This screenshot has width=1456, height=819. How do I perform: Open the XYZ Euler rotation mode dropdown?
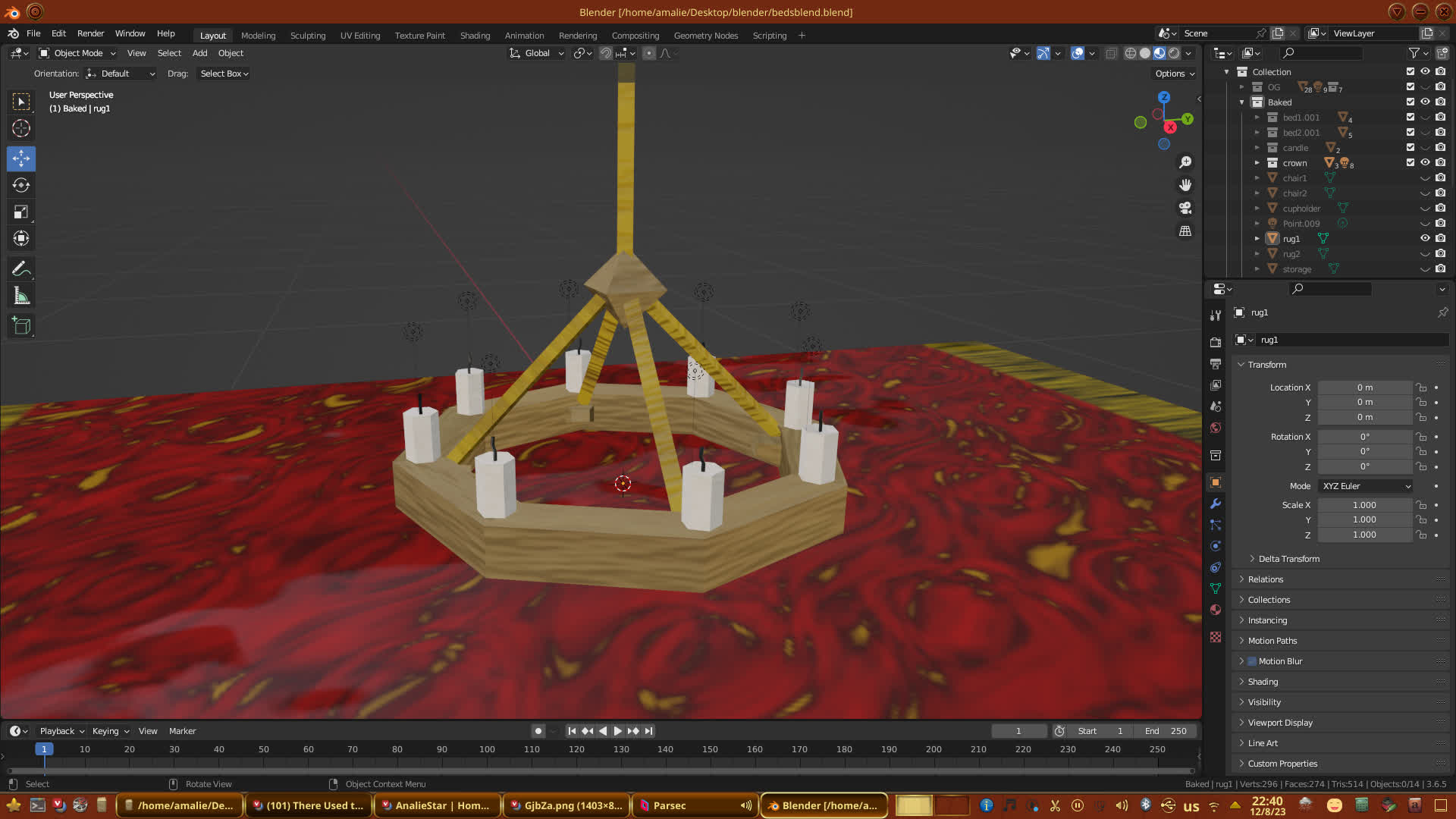(x=1366, y=486)
